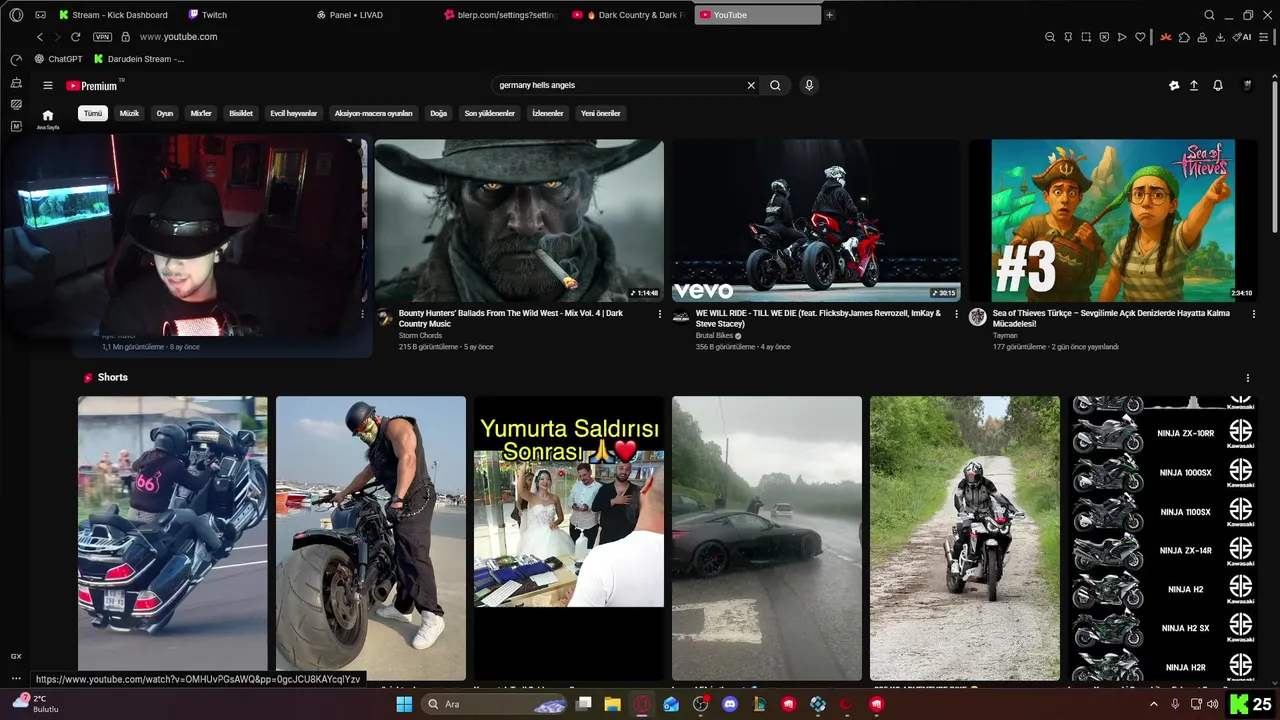Open the GX sidebar item

16,656
